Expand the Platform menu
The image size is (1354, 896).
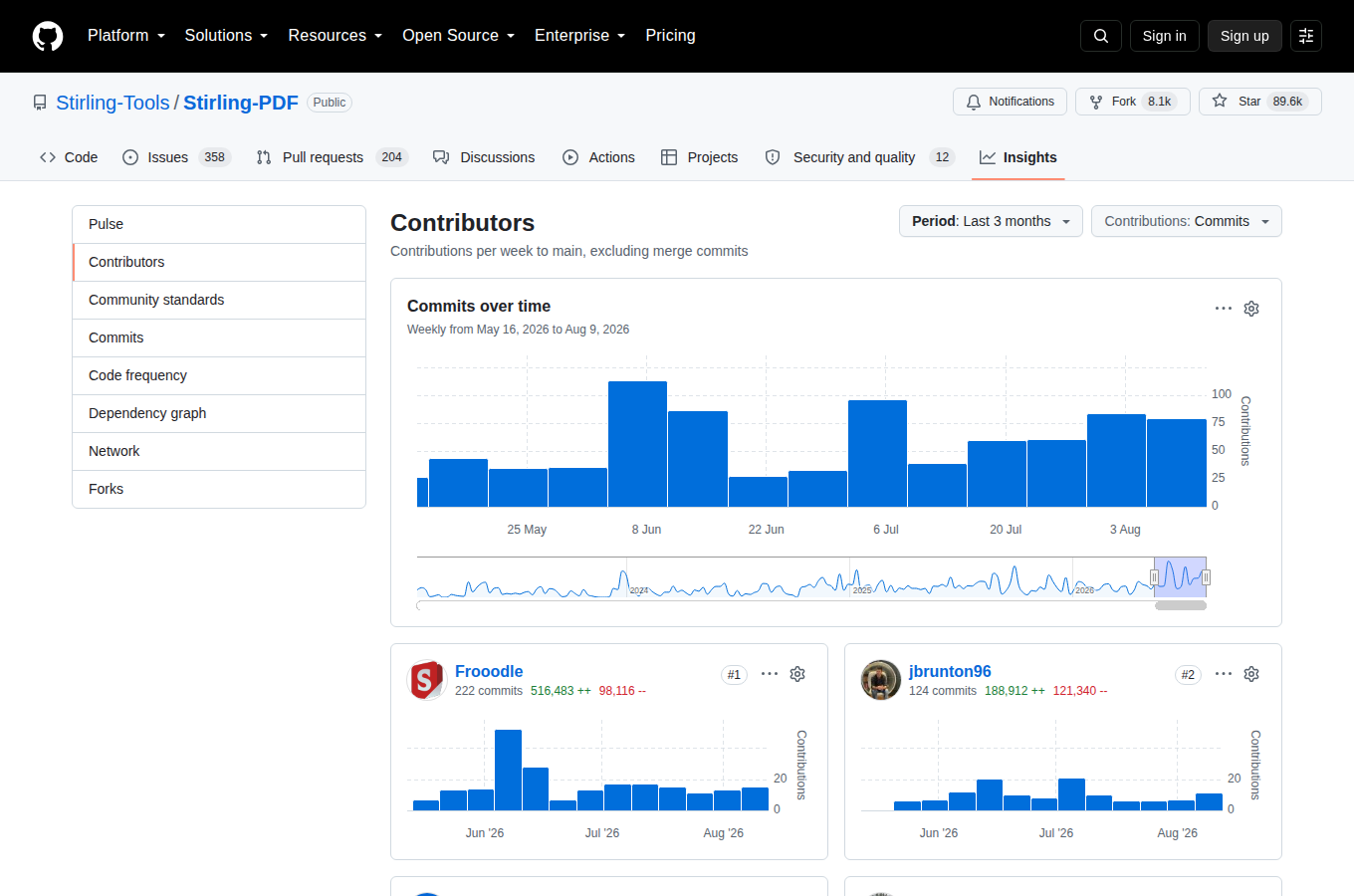pyautogui.click(x=126, y=36)
